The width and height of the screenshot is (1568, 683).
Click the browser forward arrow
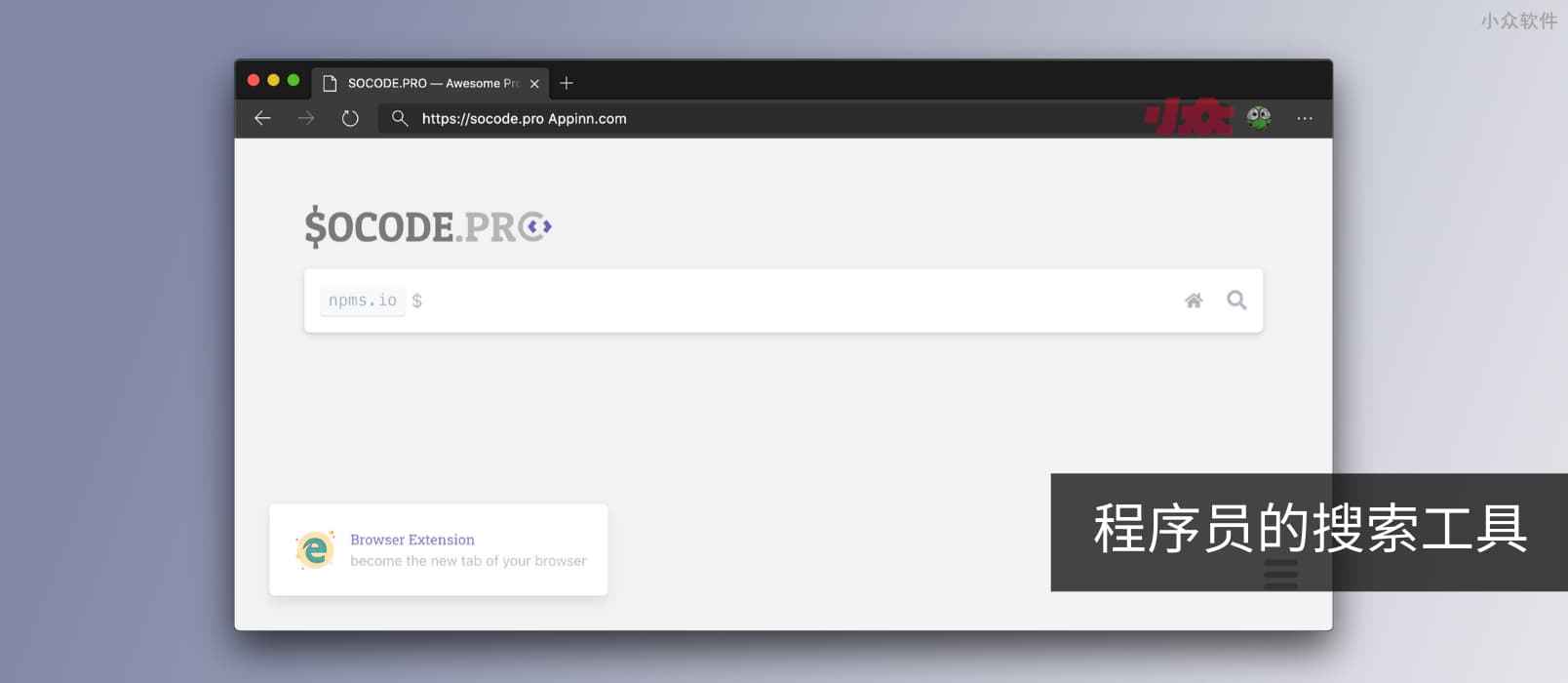(x=306, y=118)
